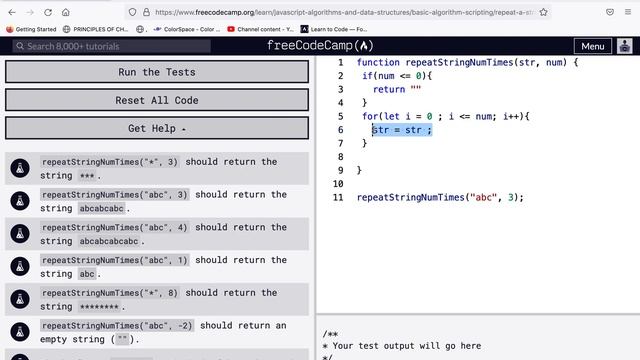
Task: Click the flask icon for the "*", 8 test
Action: (20, 299)
